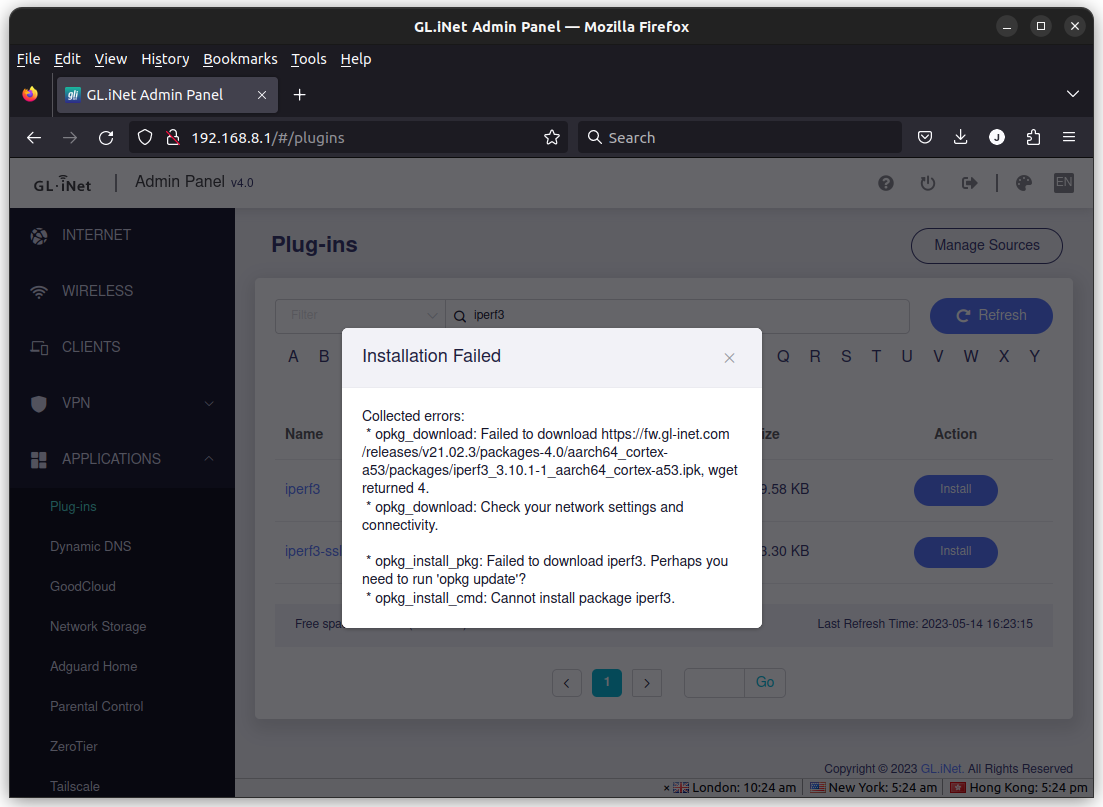Open Network Storage in the sidebar
The width and height of the screenshot is (1103, 807).
[x=98, y=627]
